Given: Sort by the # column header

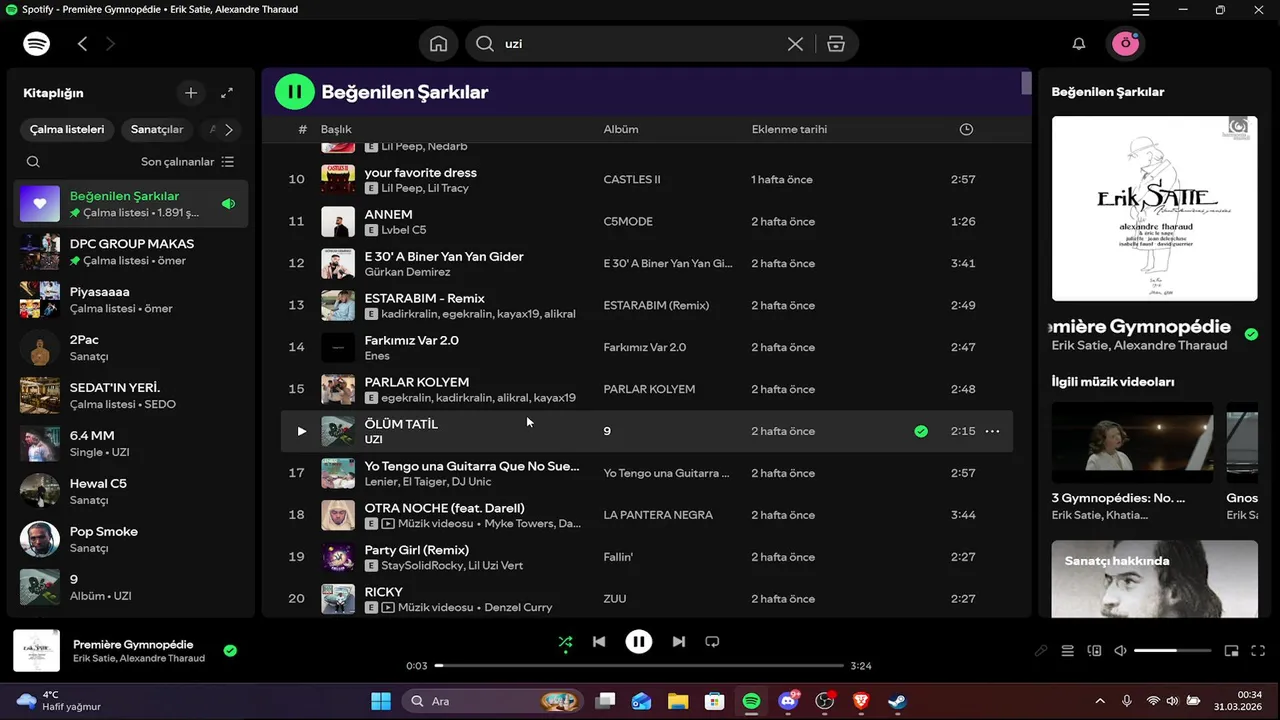Looking at the screenshot, I should pyautogui.click(x=302, y=129).
